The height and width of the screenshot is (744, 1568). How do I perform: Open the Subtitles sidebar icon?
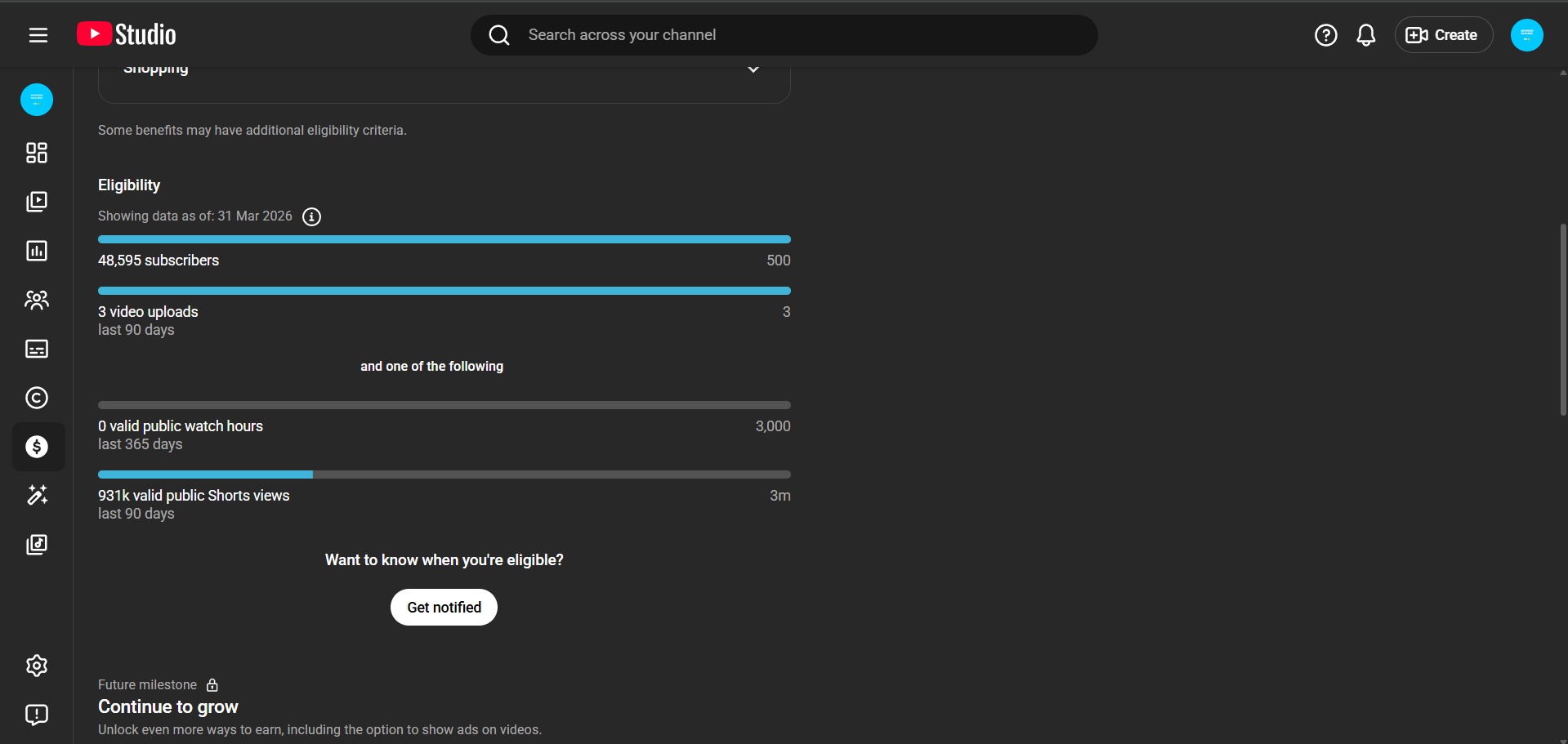coord(37,349)
